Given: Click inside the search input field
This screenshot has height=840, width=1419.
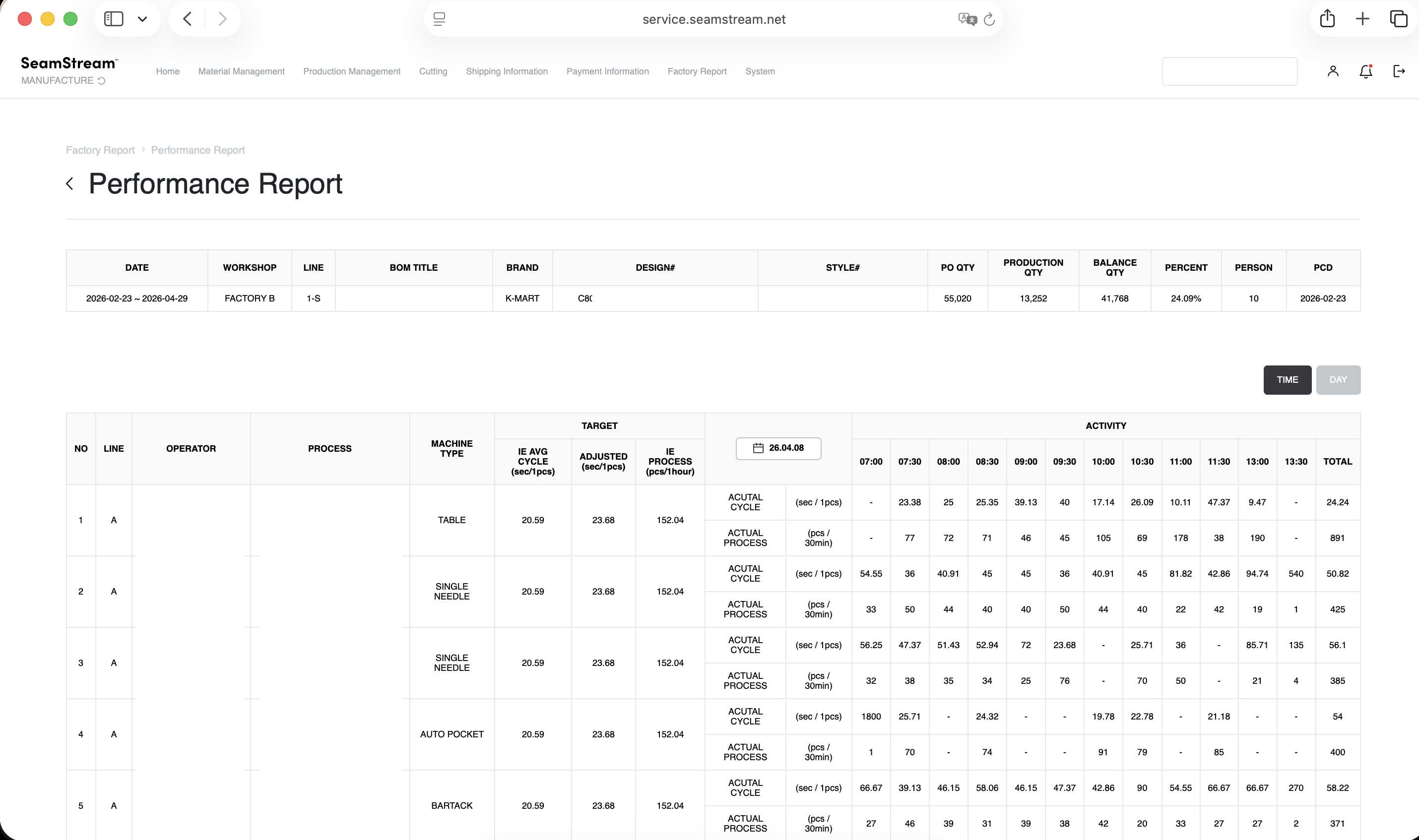Looking at the screenshot, I should coord(1230,71).
